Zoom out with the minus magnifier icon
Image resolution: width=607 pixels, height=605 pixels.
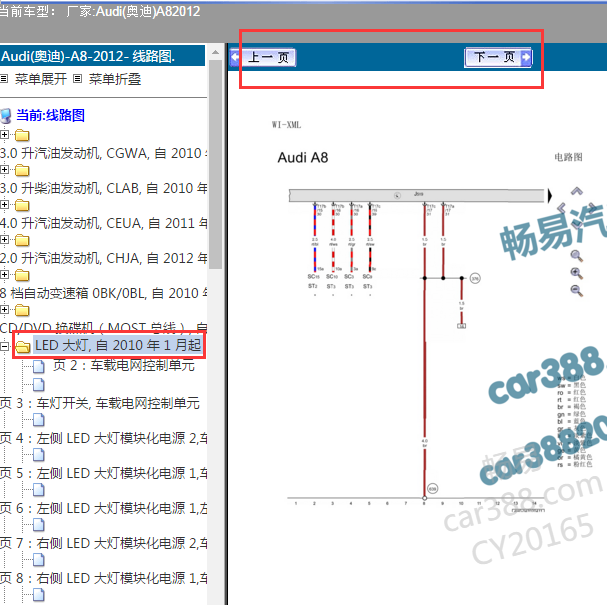coord(577,290)
